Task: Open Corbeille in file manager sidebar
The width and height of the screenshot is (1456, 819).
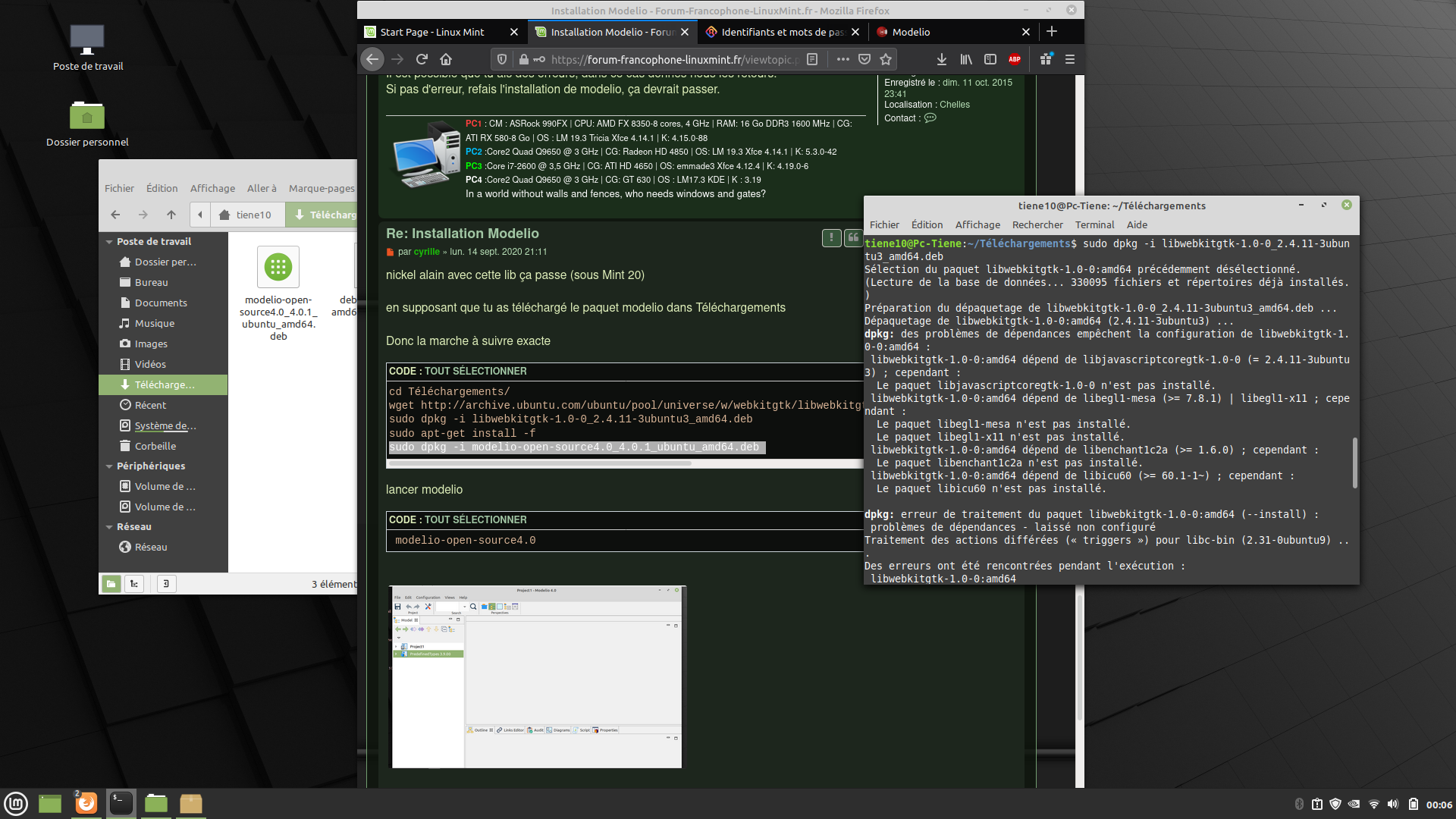Action: pos(163,446)
